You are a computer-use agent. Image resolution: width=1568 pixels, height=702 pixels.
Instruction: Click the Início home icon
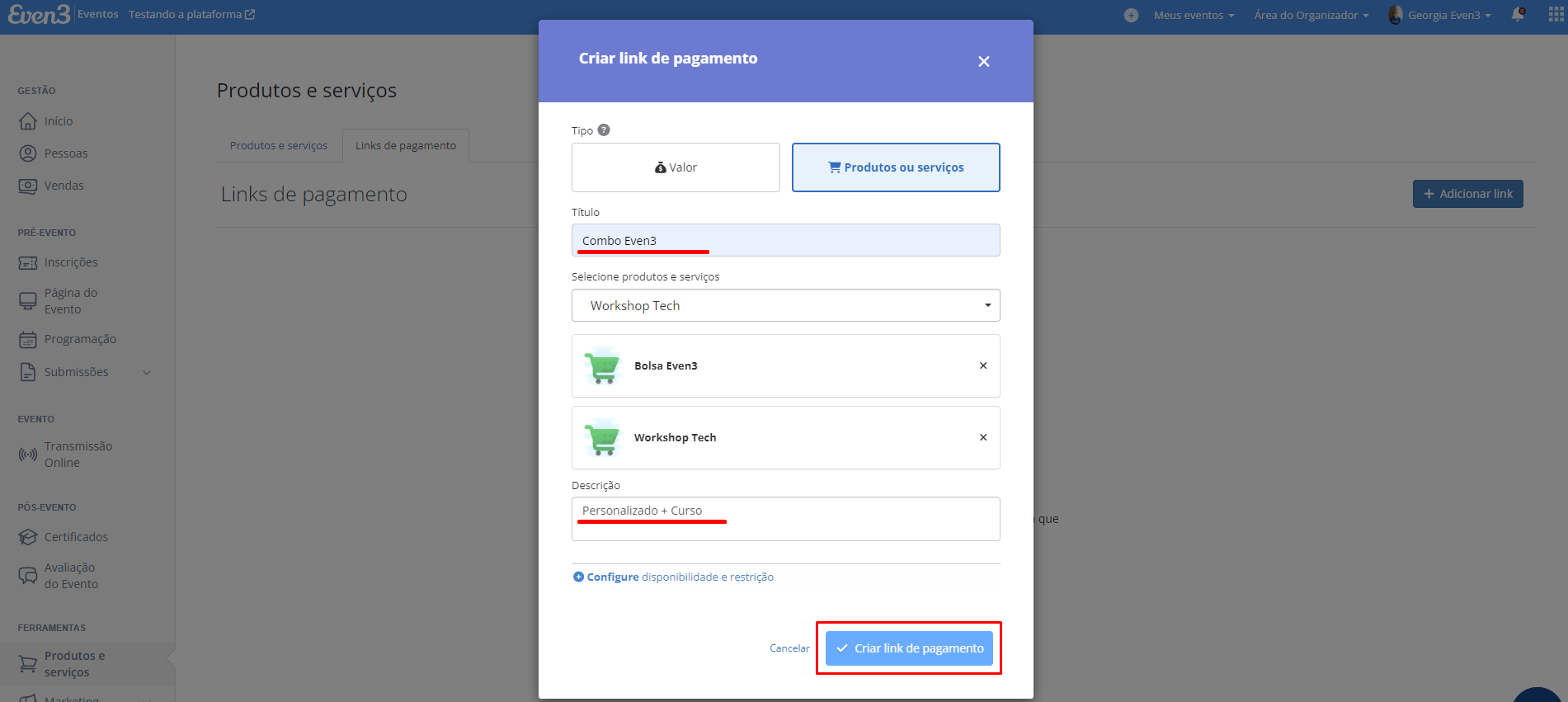(27, 121)
